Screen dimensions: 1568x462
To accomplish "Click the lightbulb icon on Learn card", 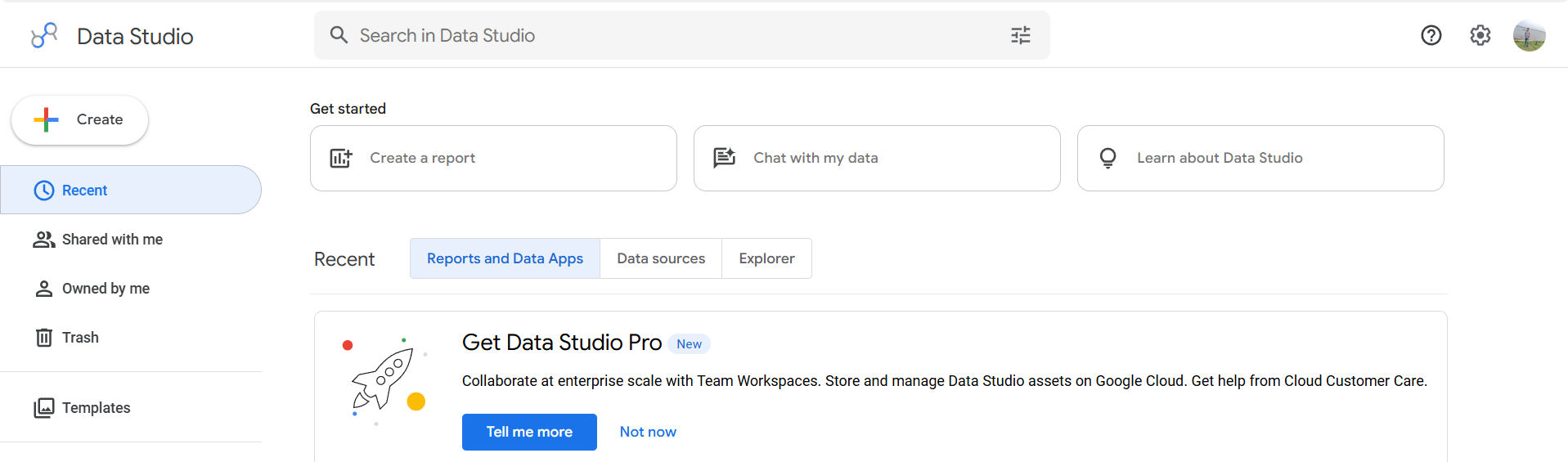I will click(1108, 158).
